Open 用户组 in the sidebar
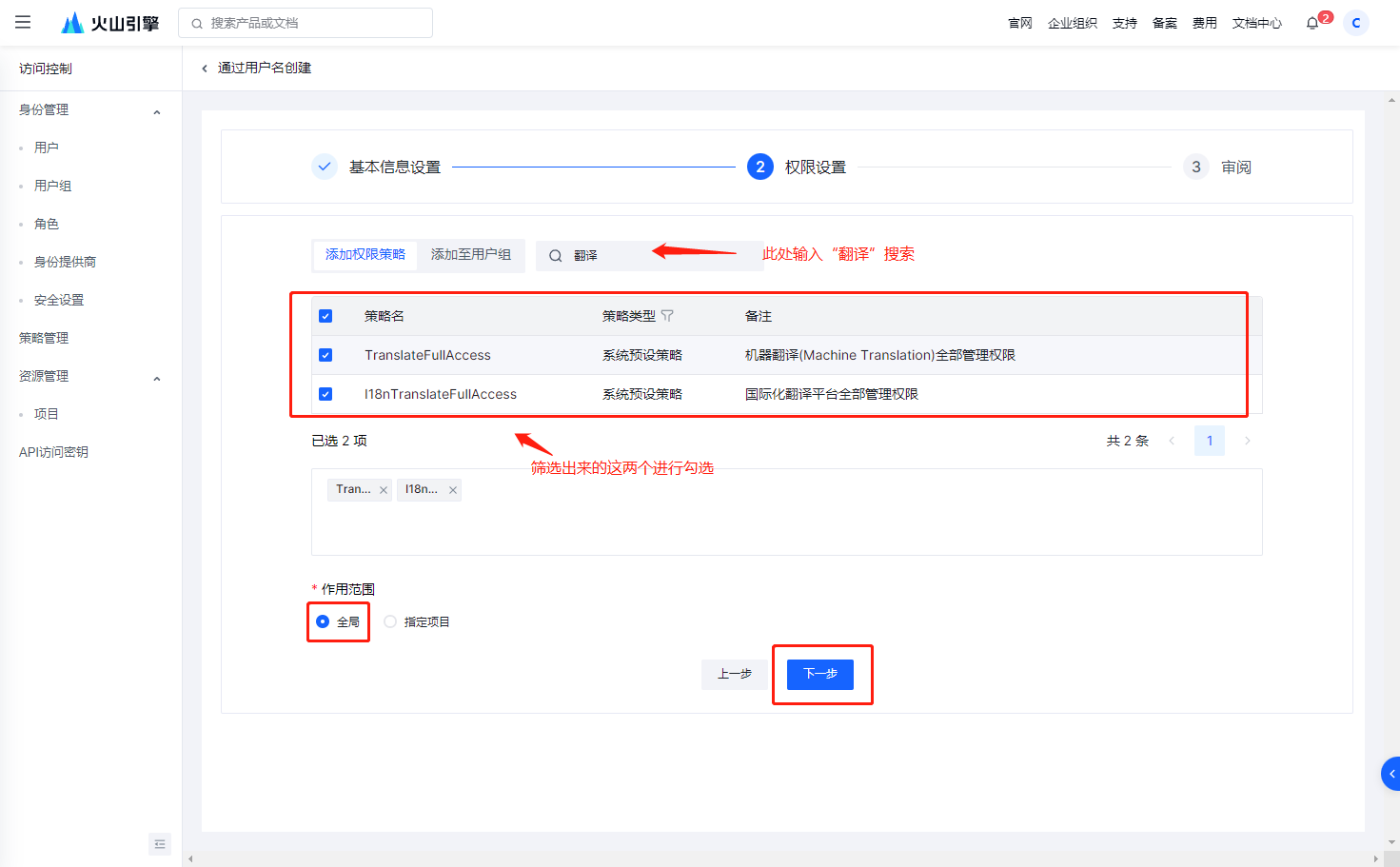 pyautogui.click(x=53, y=186)
